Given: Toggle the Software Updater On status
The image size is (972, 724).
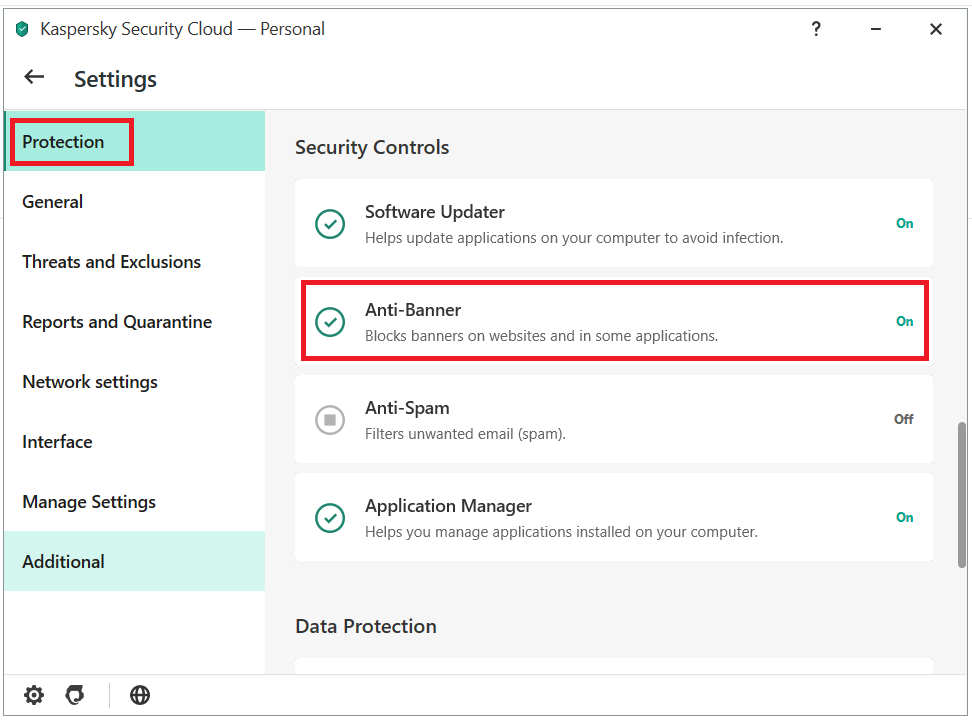Looking at the screenshot, I should pyautogui.click(x=904, y=223).
